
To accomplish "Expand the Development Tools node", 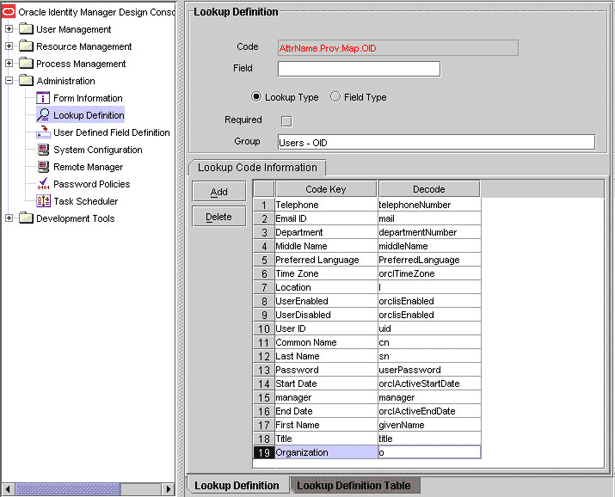I will point(9,218).
